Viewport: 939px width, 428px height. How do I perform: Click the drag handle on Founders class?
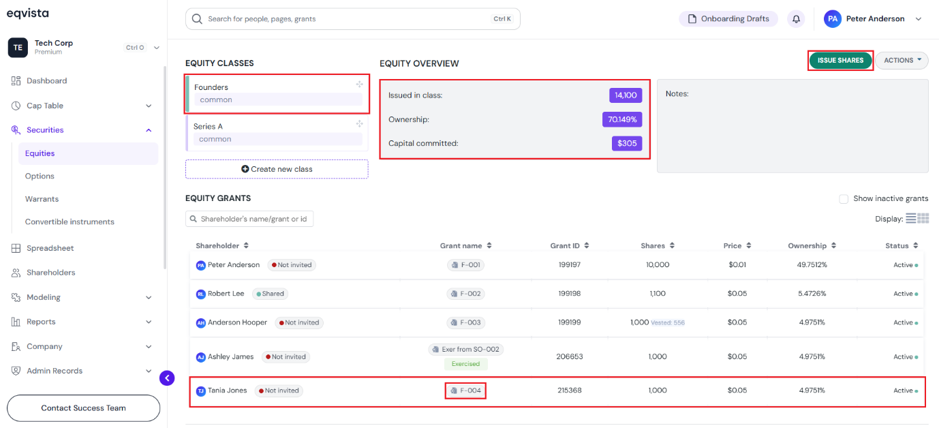click(x=359, y=85)
